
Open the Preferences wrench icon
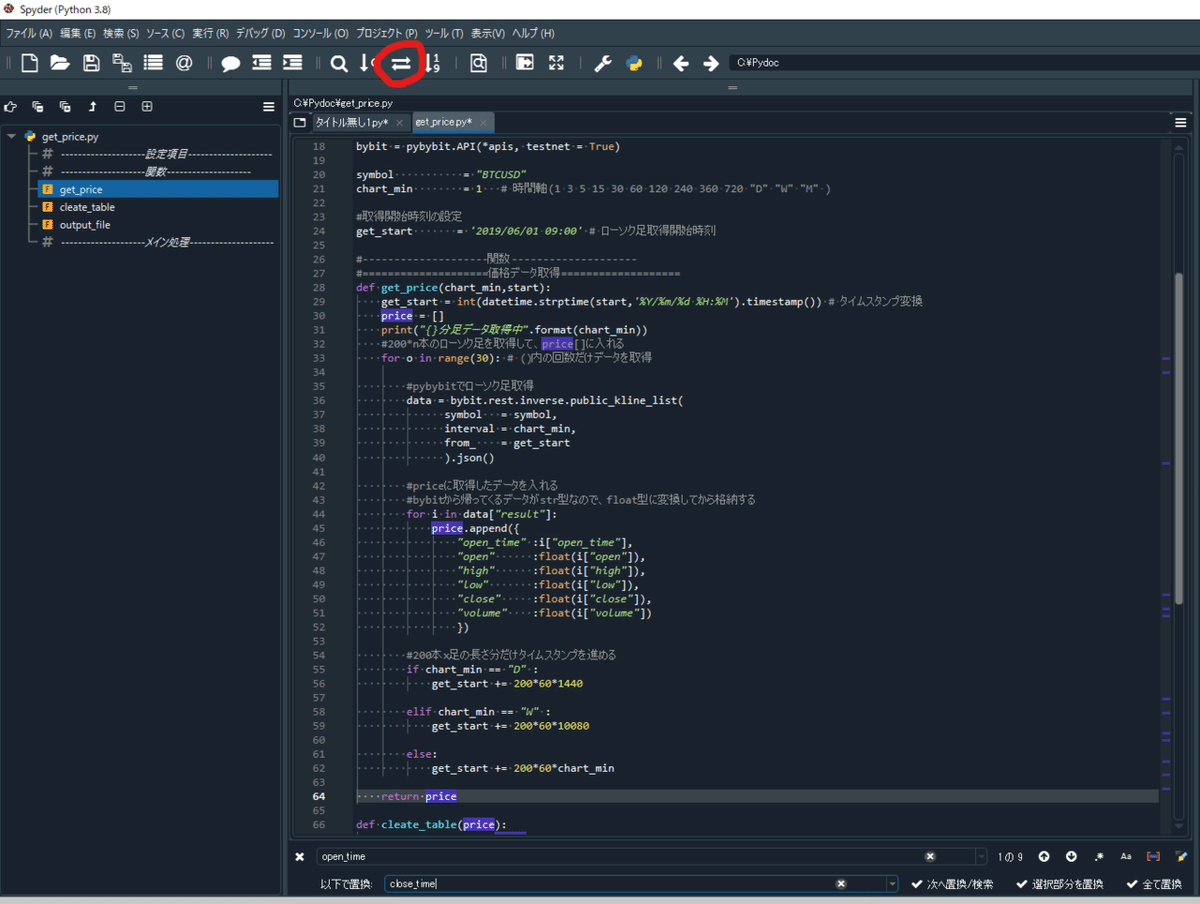click(602, 64)
